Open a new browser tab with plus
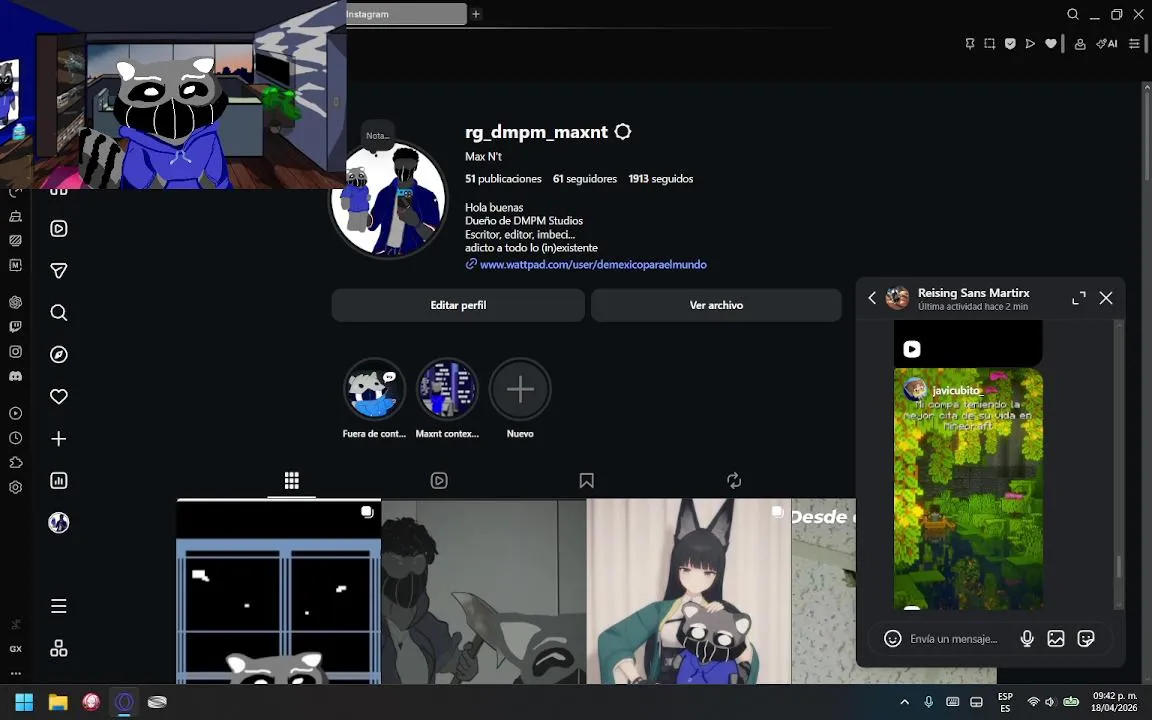This screenshot has height=720, width=1152. (x=476, y=14)
